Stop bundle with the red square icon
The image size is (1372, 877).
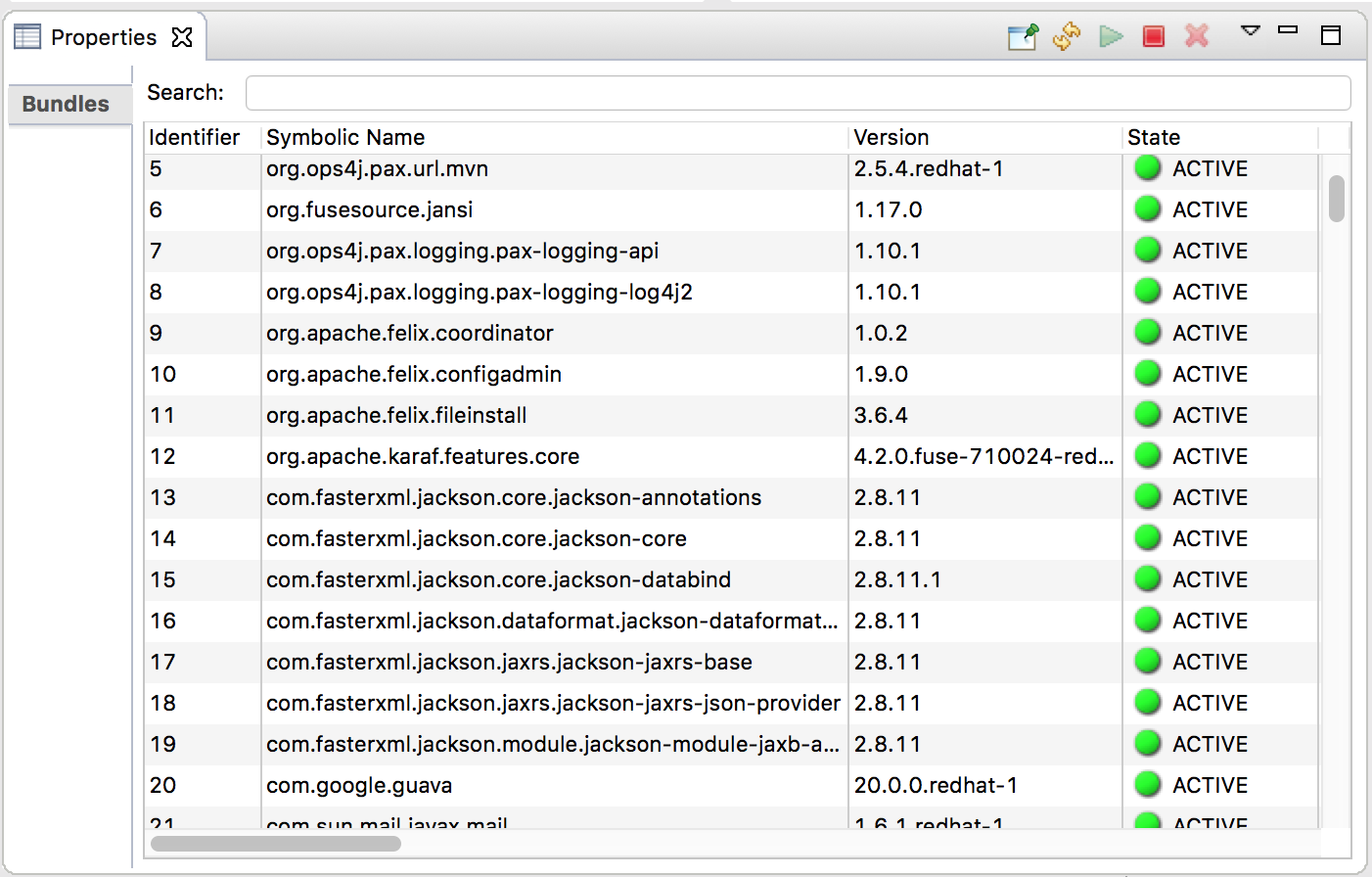(x=1154, y=37)
